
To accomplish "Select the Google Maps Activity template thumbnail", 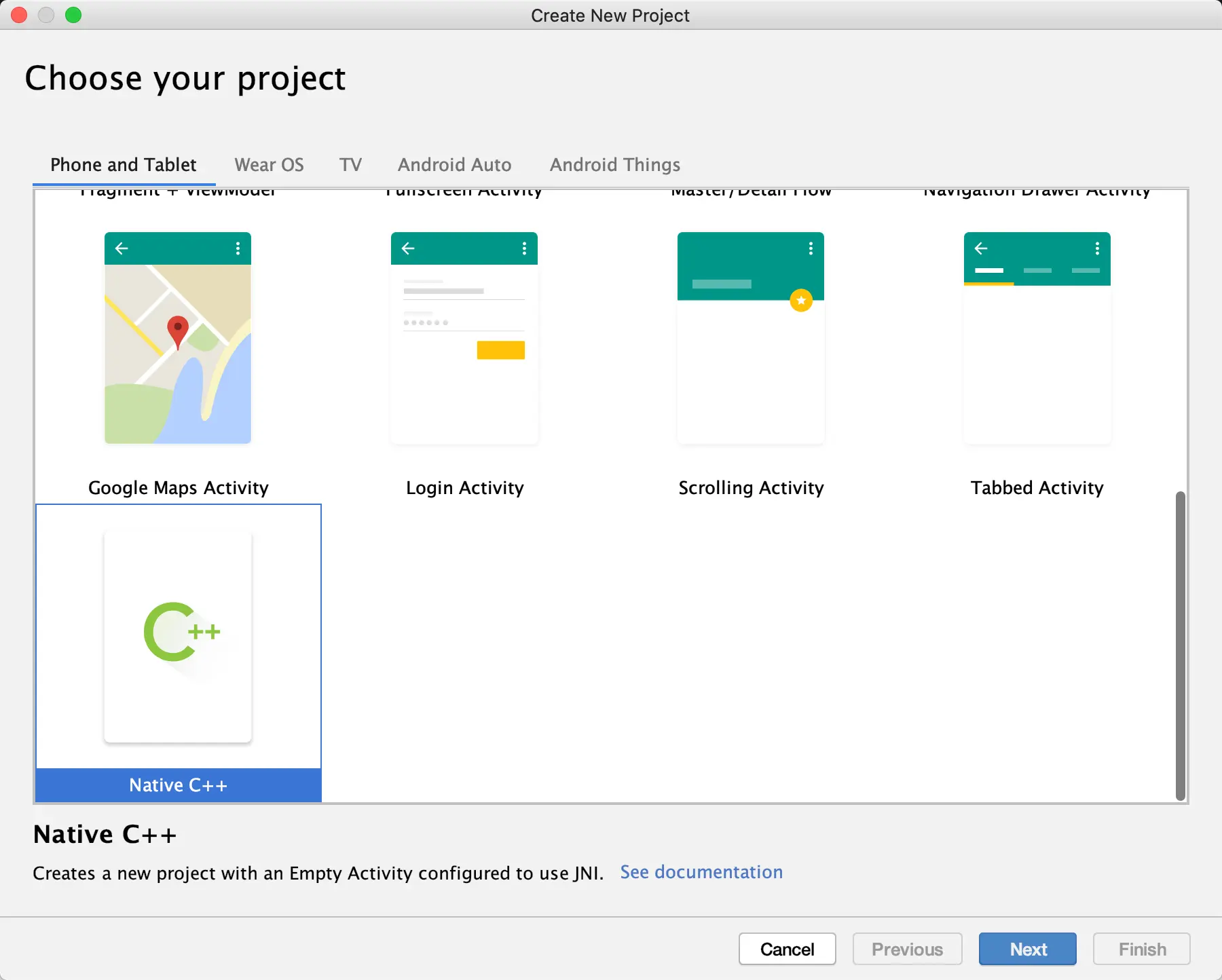I will click(x=178, y=338).
